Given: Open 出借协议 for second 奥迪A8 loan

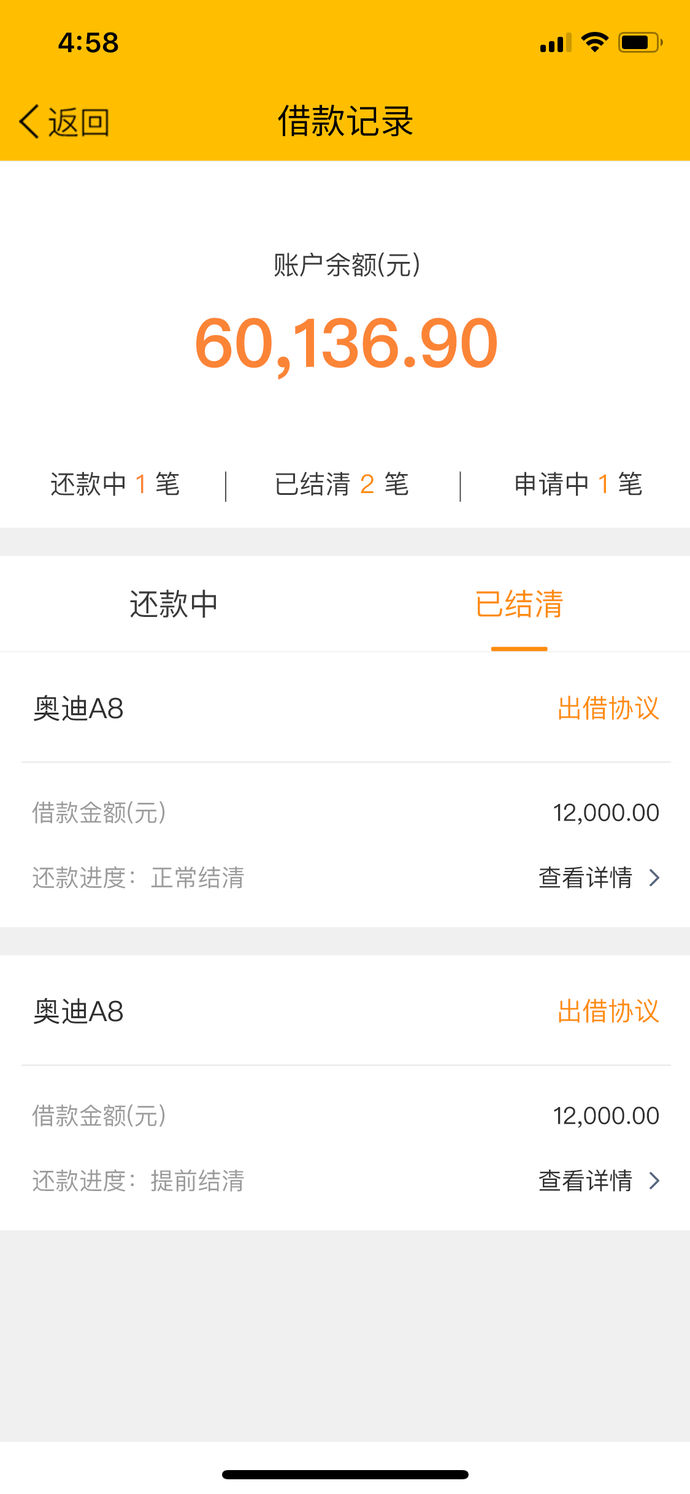Looking at the screenshot, I should click(x=608, y=1012).
